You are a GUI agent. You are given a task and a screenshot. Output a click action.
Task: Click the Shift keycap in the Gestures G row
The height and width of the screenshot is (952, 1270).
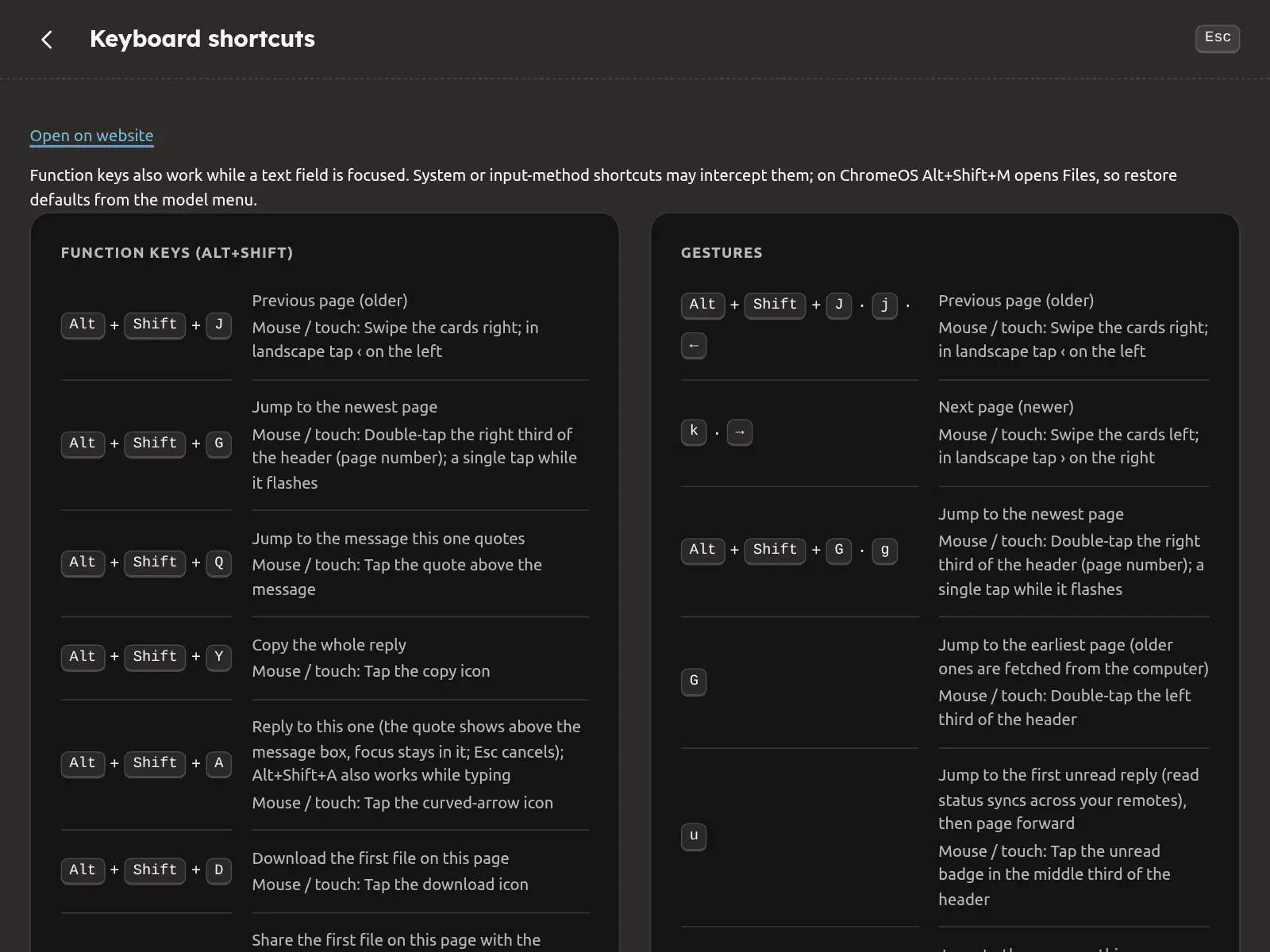point(775,550)
